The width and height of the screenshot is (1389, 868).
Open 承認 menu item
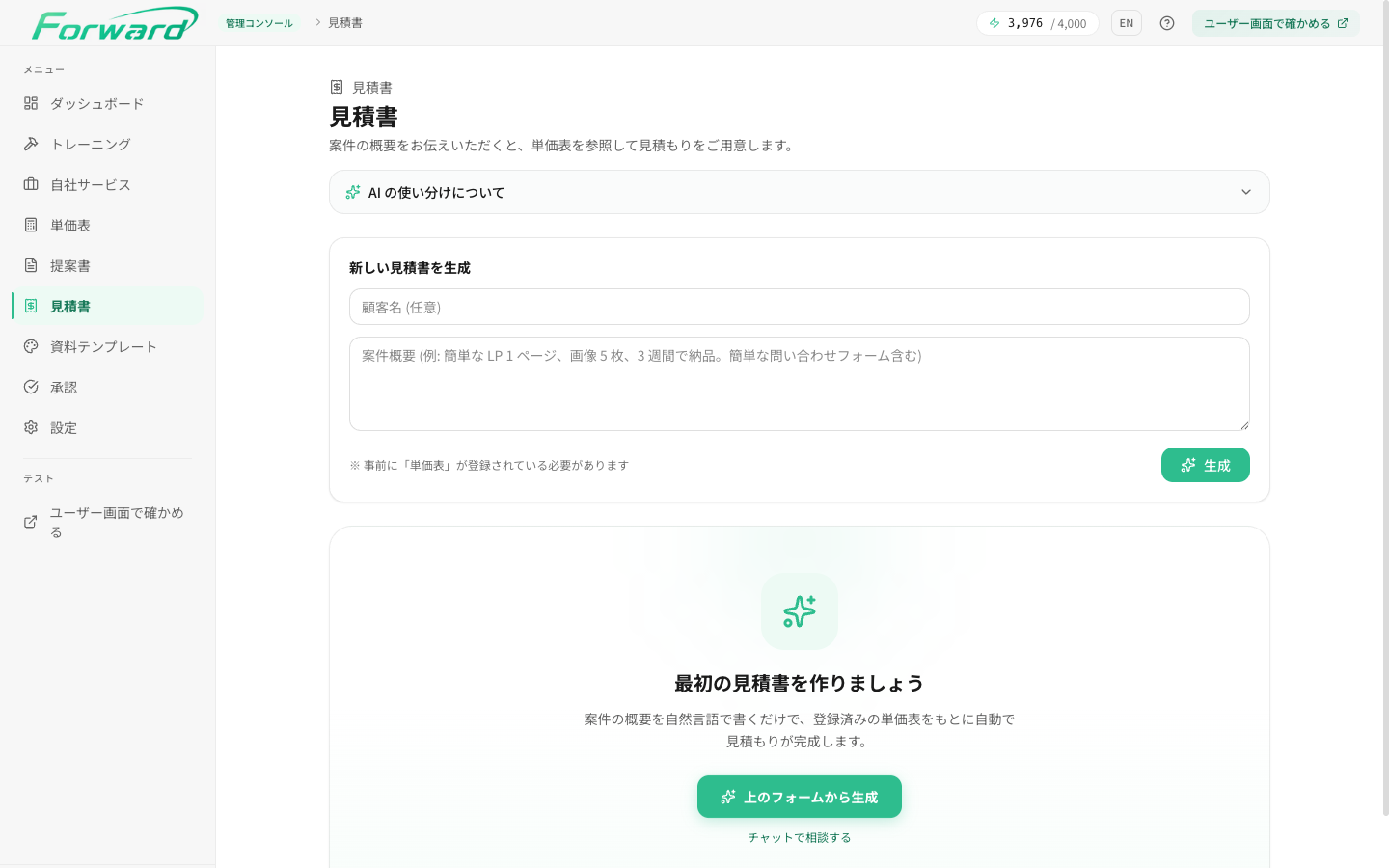[x=108, y=387]
